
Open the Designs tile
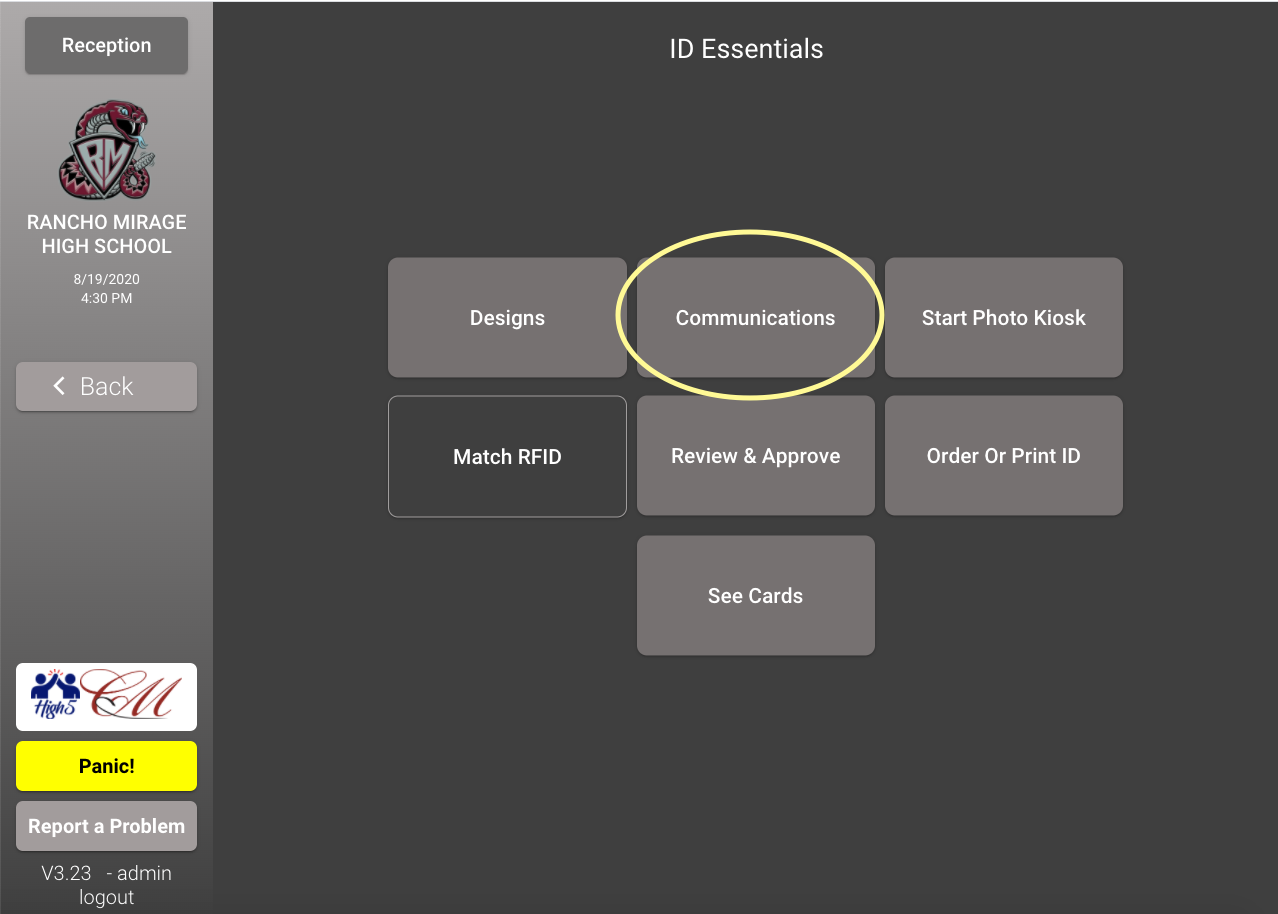coord(507,318)
